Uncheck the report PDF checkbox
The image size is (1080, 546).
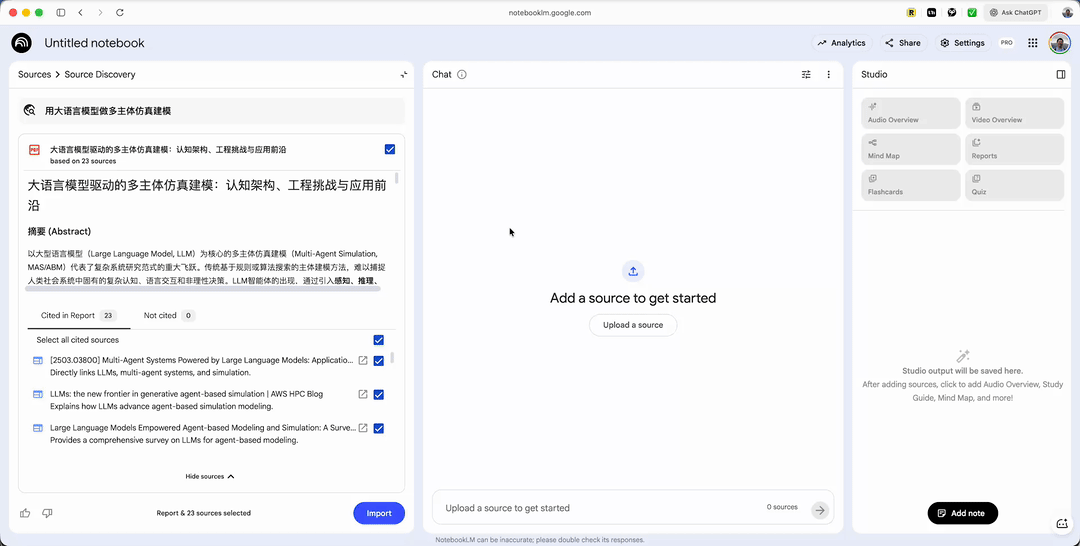(389, 149)
